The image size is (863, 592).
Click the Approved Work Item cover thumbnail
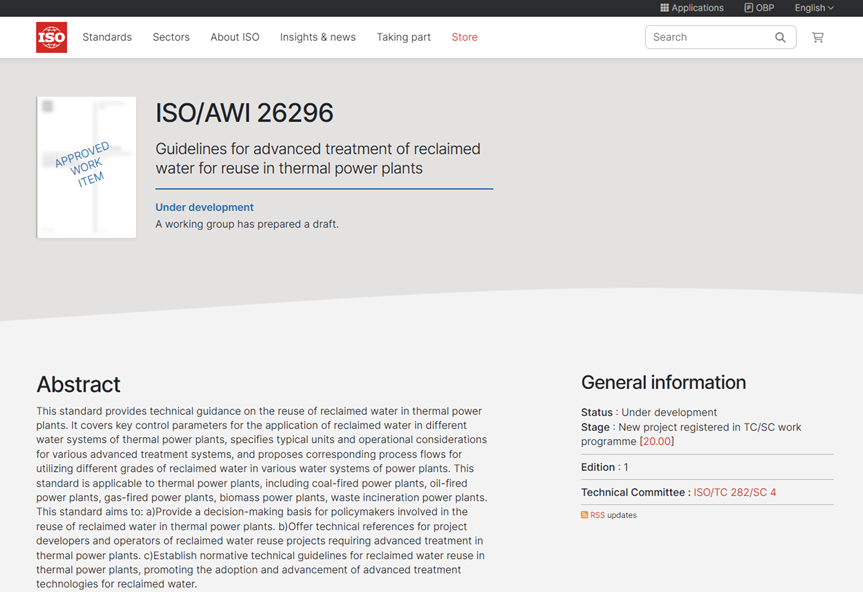tap(86, 167)
